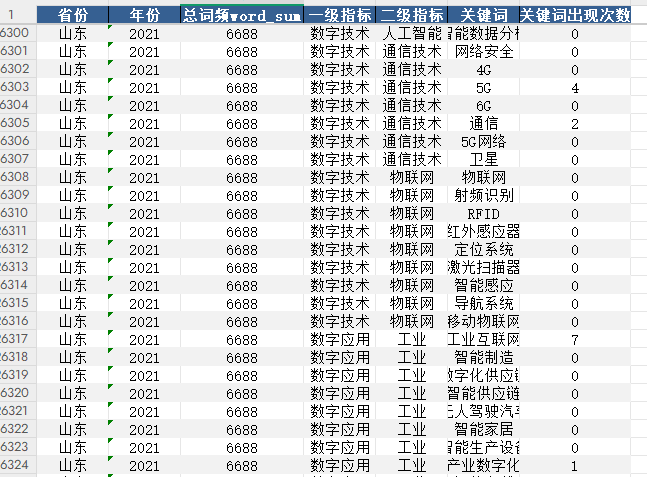Click the count value 2 in row 6305

pos(575,123)
